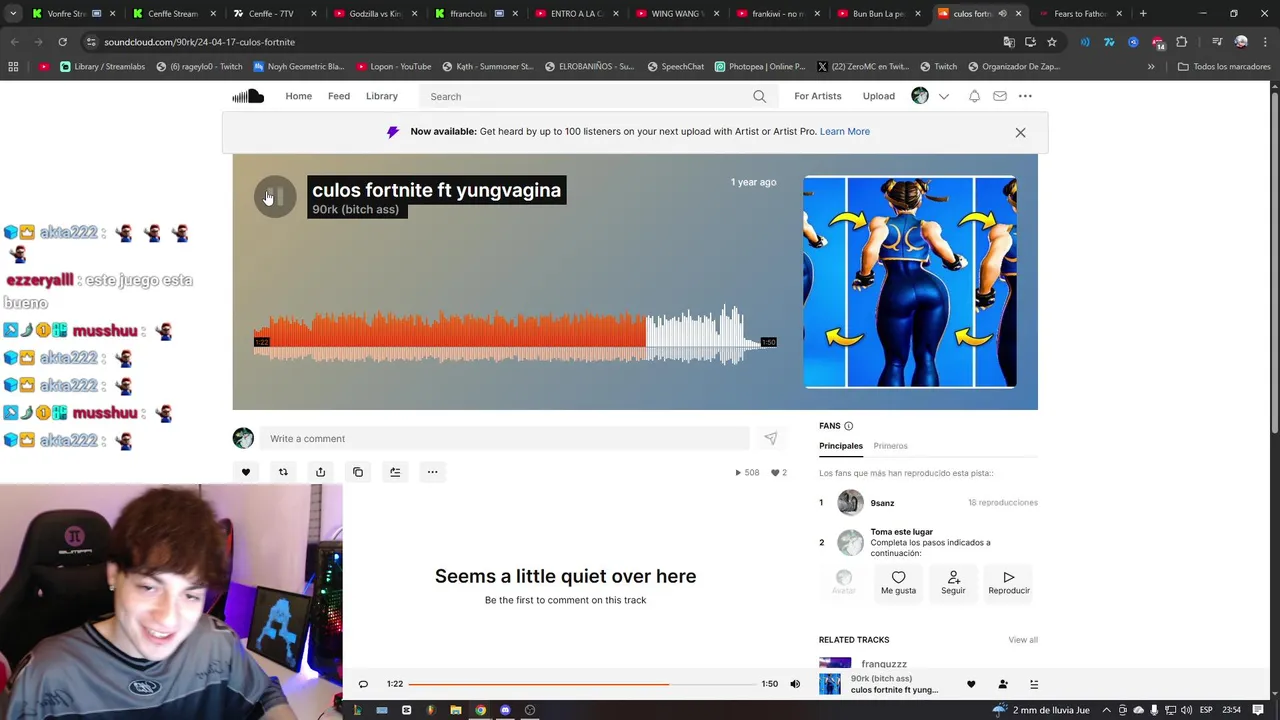Open the Next up queue in the player

coord(1034,684)
